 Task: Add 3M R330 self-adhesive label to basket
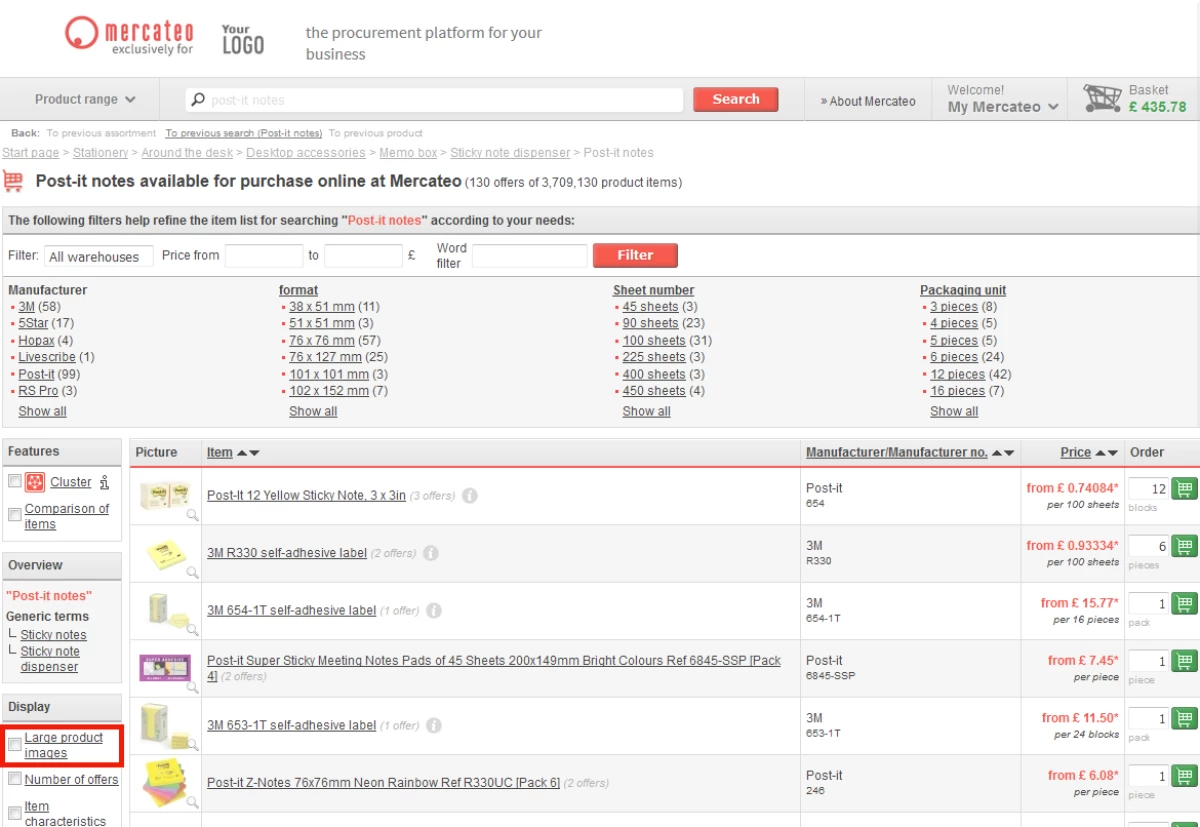pos(1185,546)
